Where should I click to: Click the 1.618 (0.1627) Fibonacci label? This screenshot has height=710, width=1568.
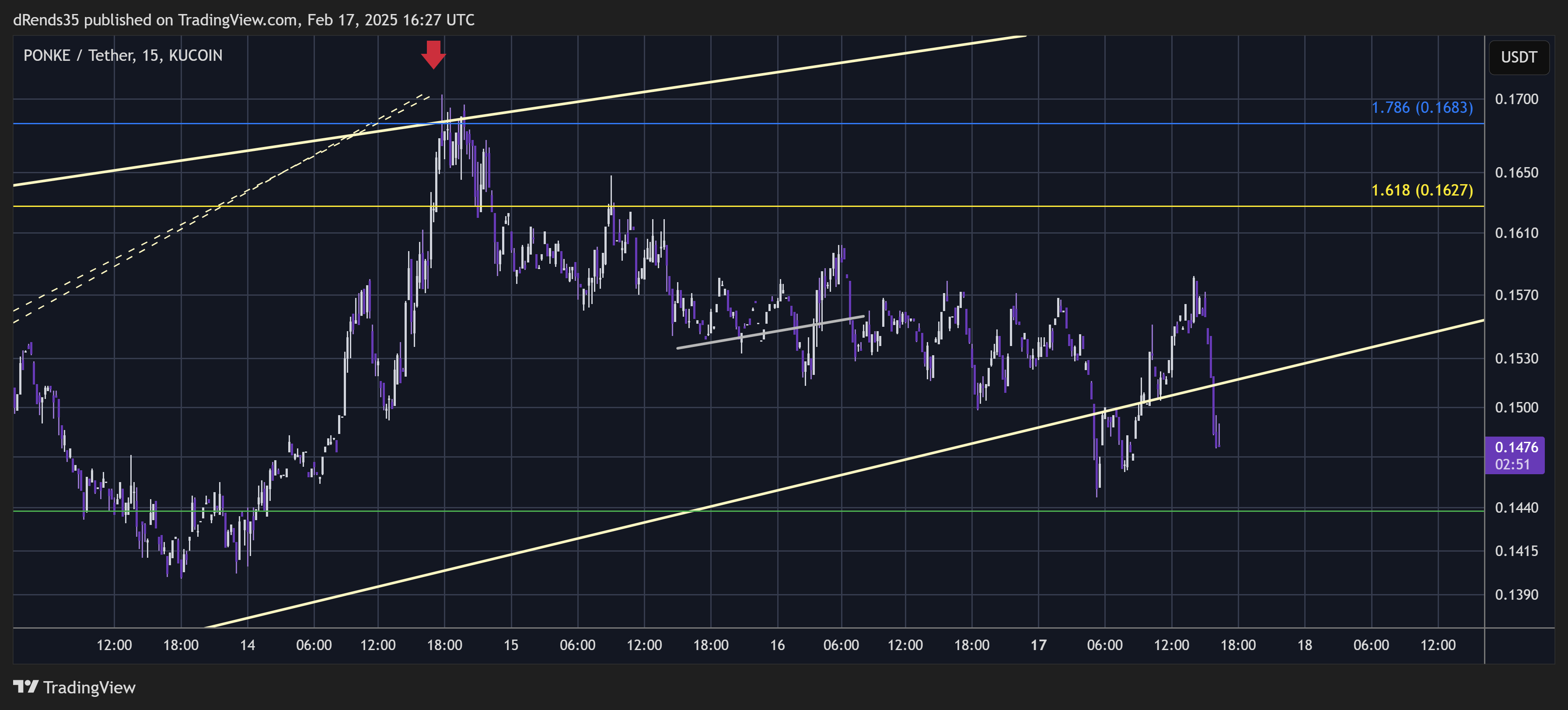pos(1422,190)
